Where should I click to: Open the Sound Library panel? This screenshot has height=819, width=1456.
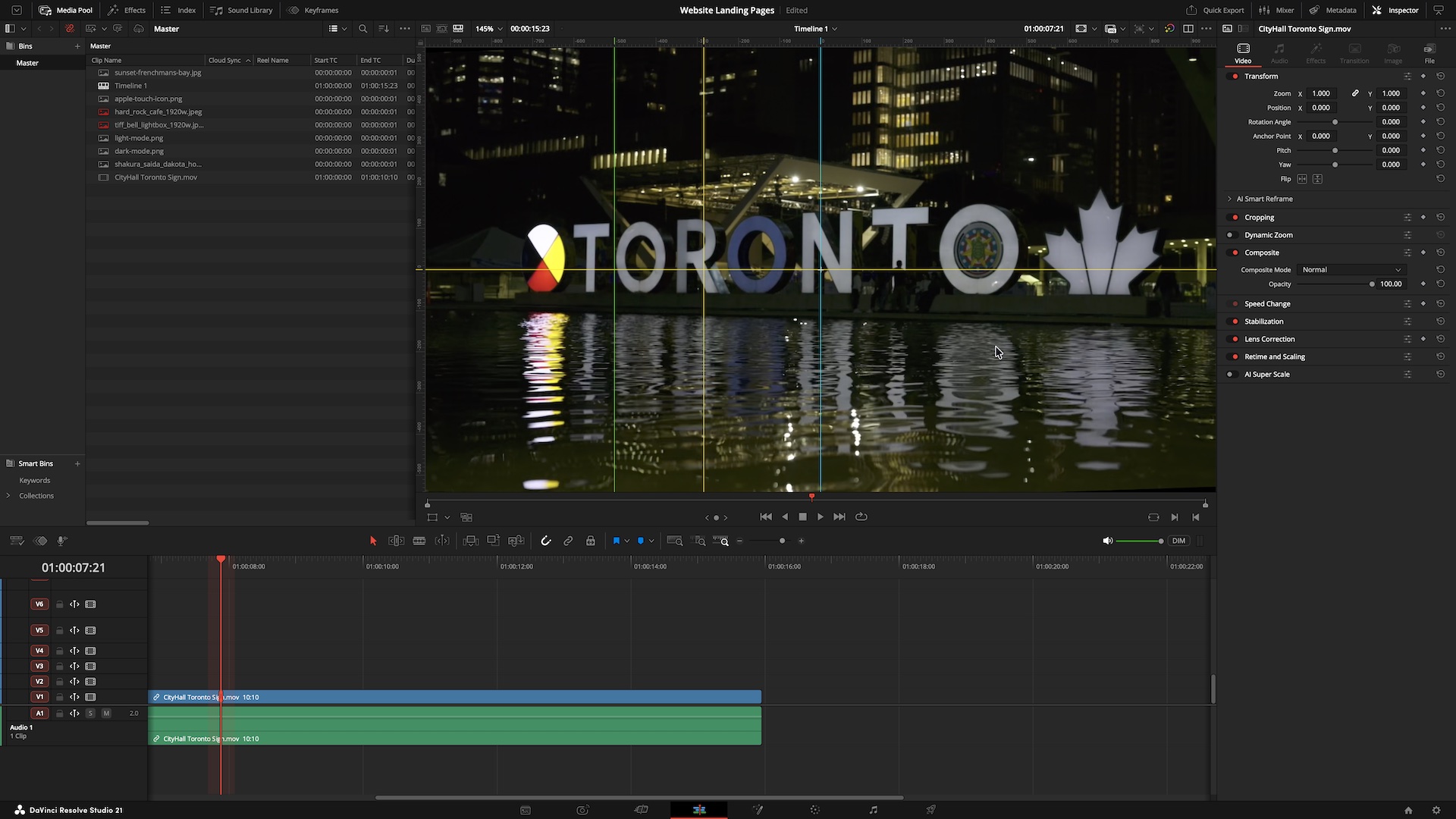point(242,10)
